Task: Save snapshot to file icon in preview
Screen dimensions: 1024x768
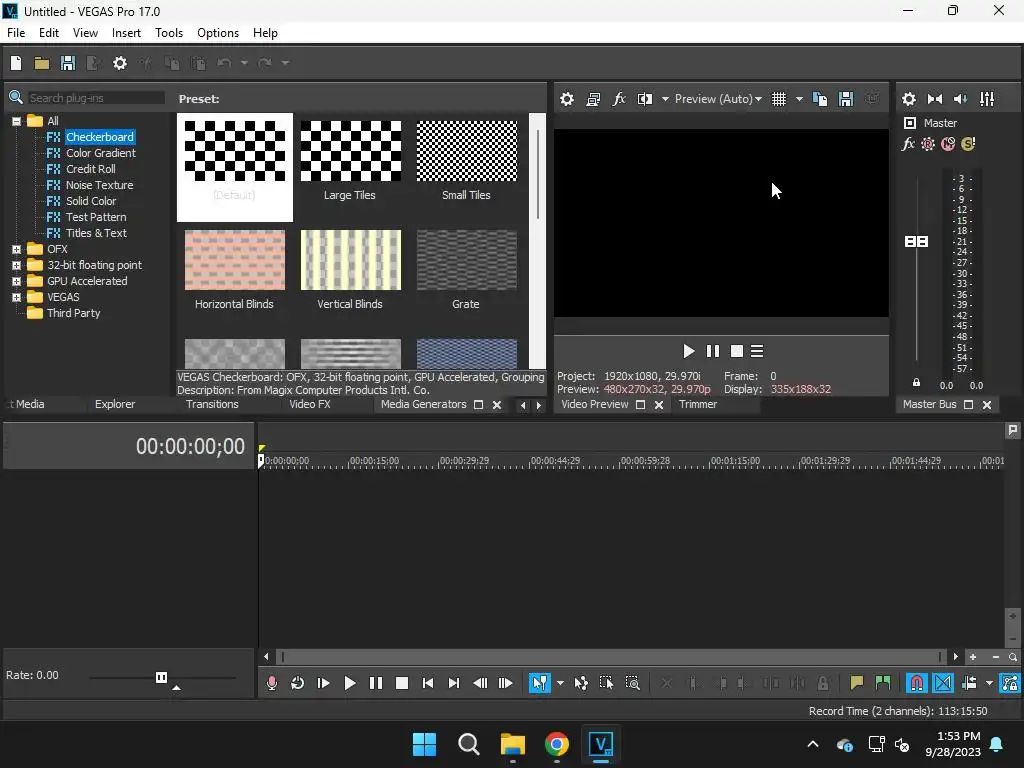Action: point(846,99)
